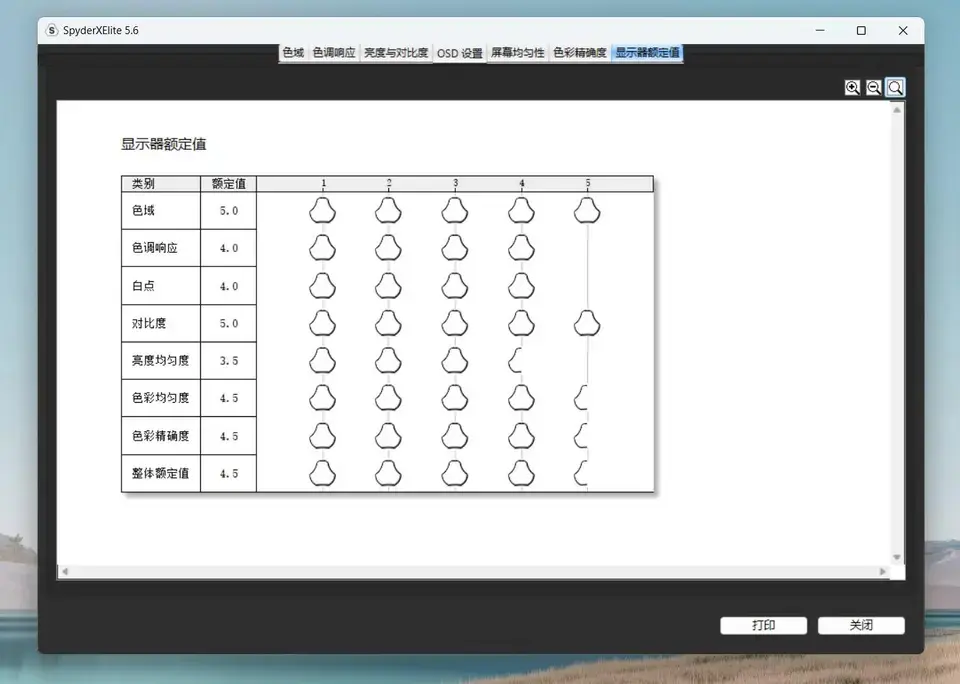Switch to the 亮度与对比度 tab

tap(395, 53)
